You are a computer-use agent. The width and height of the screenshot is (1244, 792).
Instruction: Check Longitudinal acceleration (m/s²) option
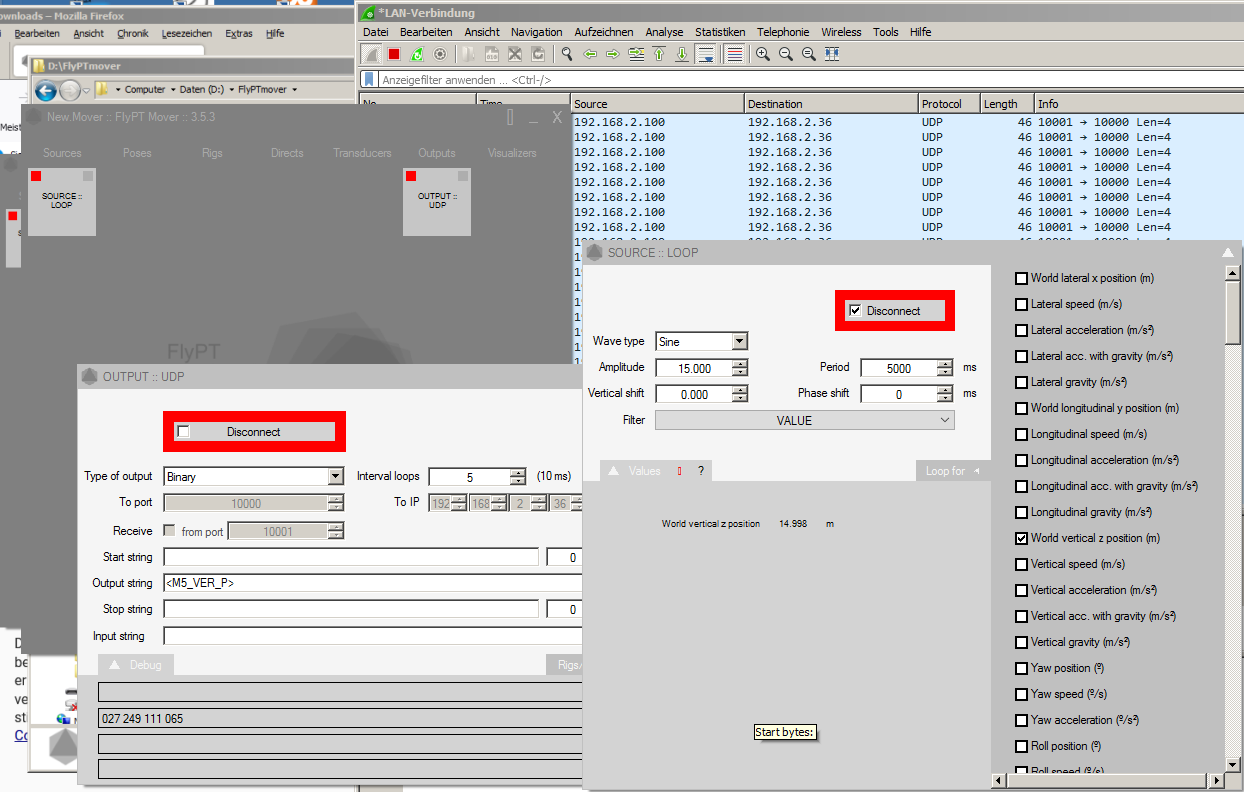pos(1021,460)
